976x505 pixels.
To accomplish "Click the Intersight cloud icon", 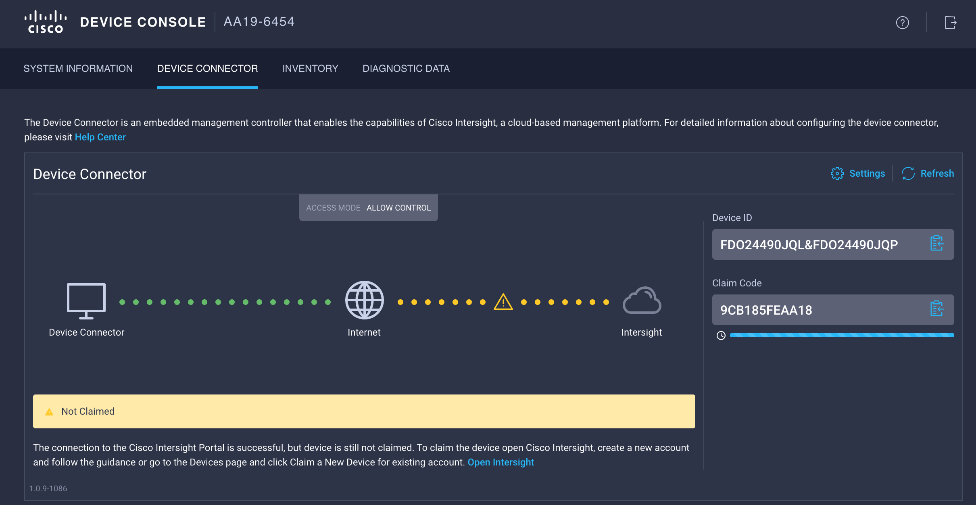I will (x=642, y=301).
